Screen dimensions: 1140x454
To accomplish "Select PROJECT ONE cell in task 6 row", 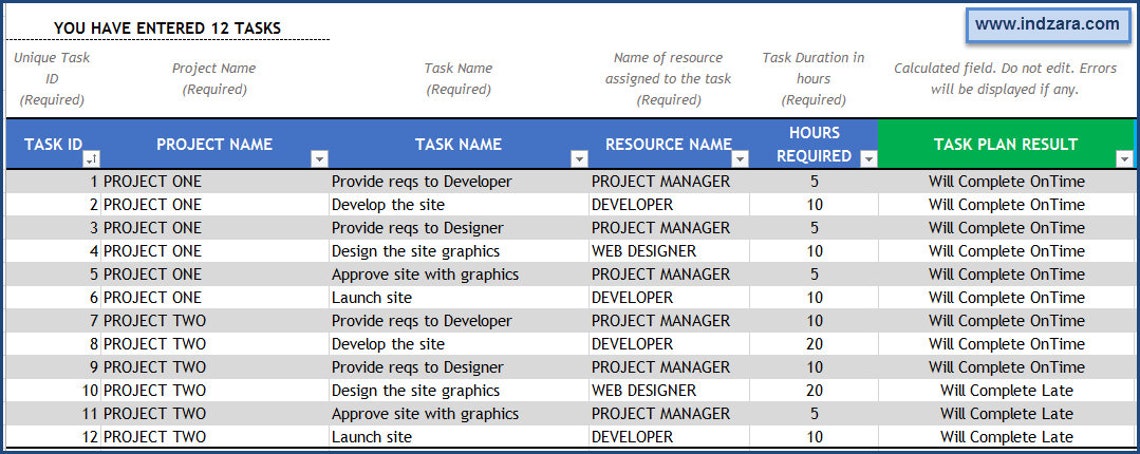I will (214, 298).
